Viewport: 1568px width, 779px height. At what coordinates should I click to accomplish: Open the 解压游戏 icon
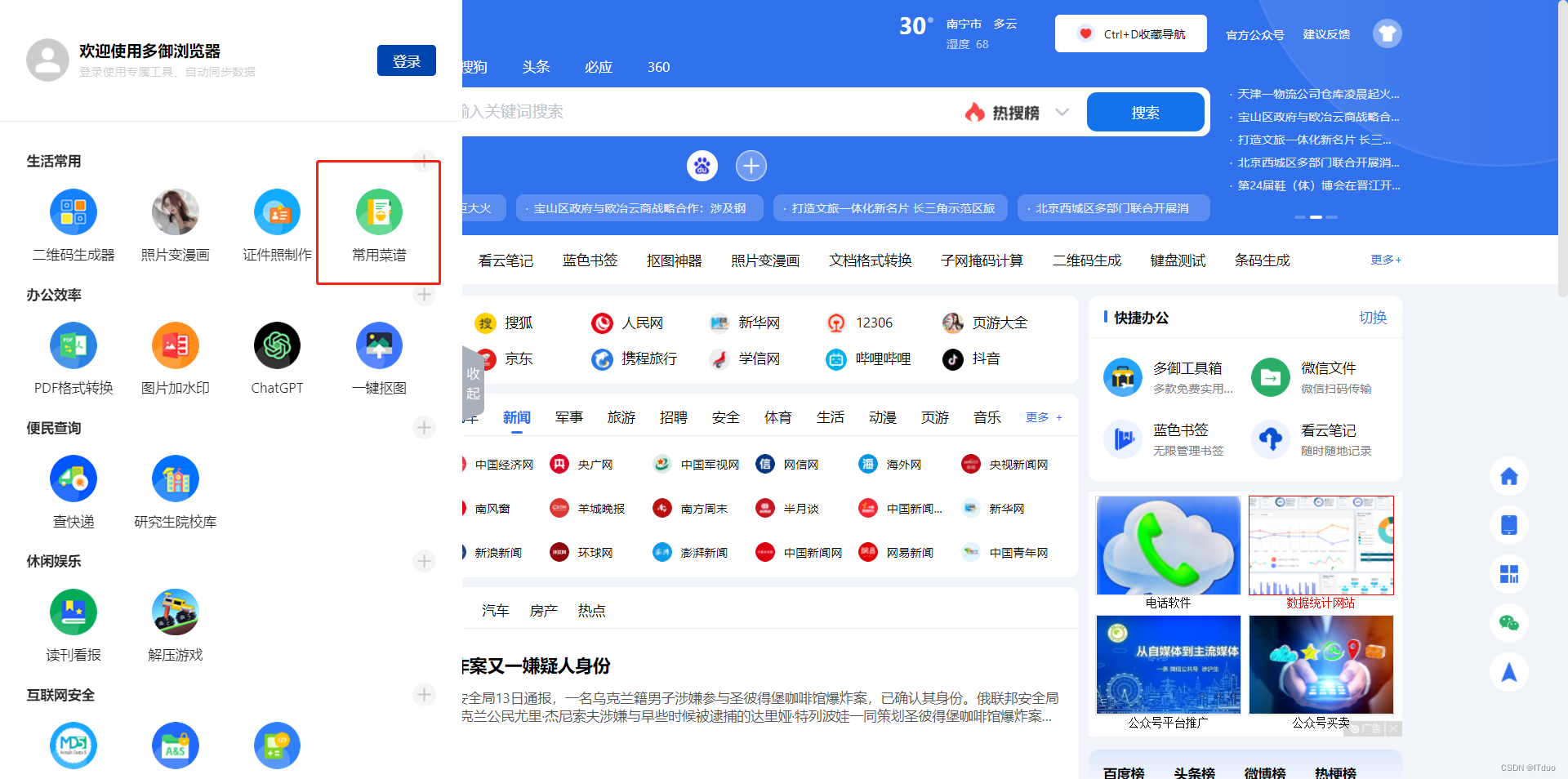[176, 612]
